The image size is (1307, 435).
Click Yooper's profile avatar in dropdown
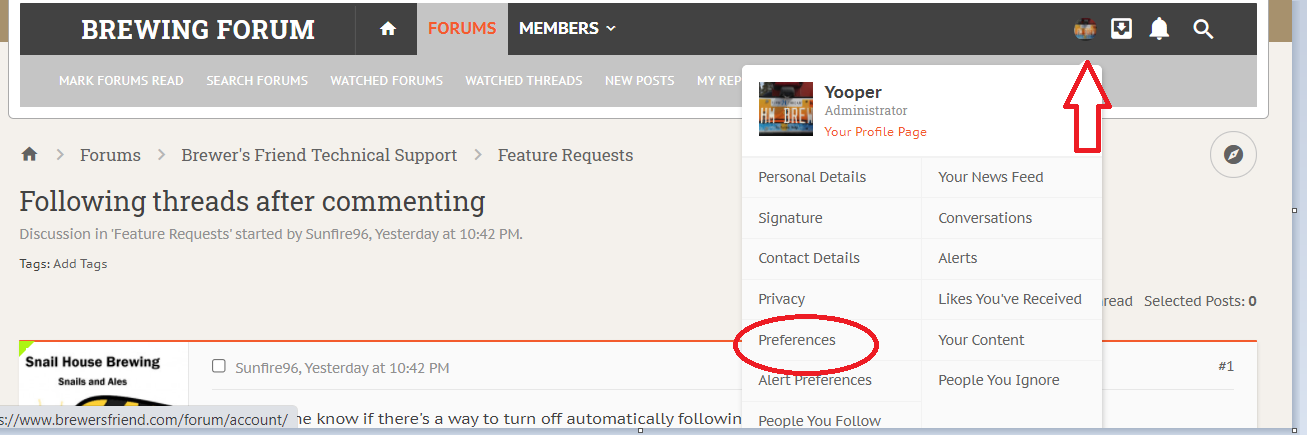786,110
